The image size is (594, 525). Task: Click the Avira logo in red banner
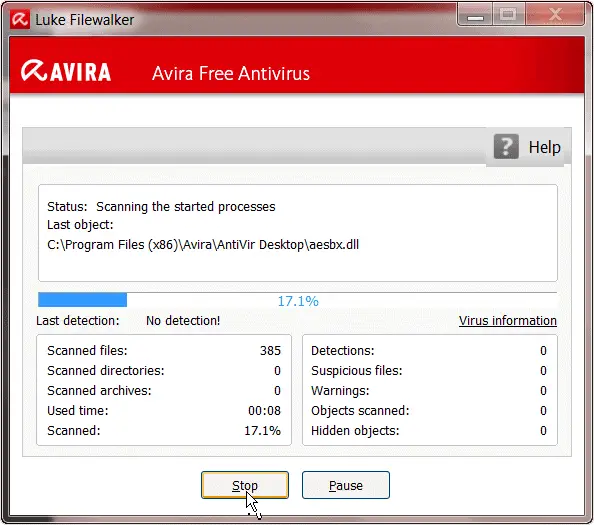tap(66, 71)
